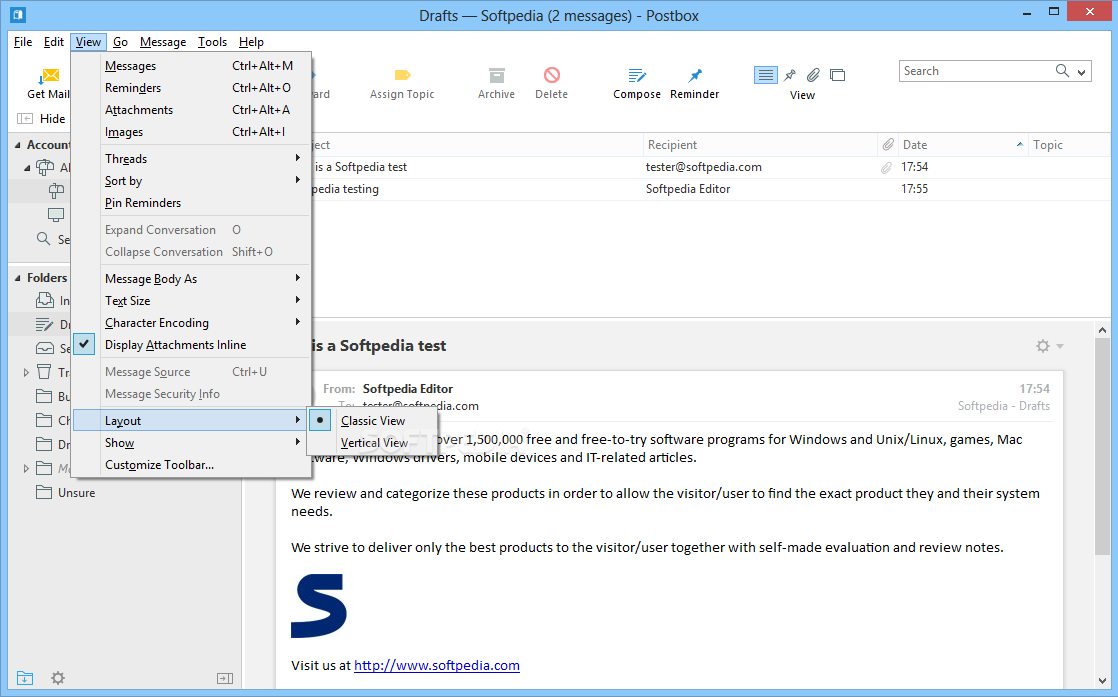Choose Images in the View menu
Viewport: 1118px width, 697px height.
click(191, 132)
